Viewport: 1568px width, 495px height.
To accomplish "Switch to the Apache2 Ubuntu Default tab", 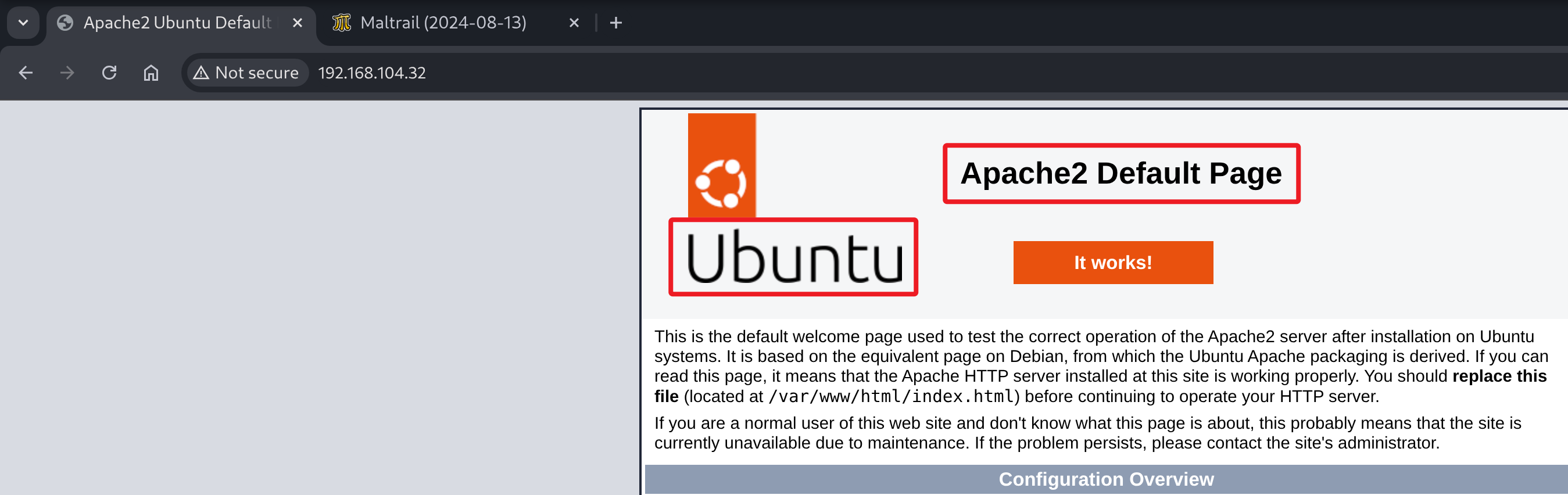I will point(177,23).
